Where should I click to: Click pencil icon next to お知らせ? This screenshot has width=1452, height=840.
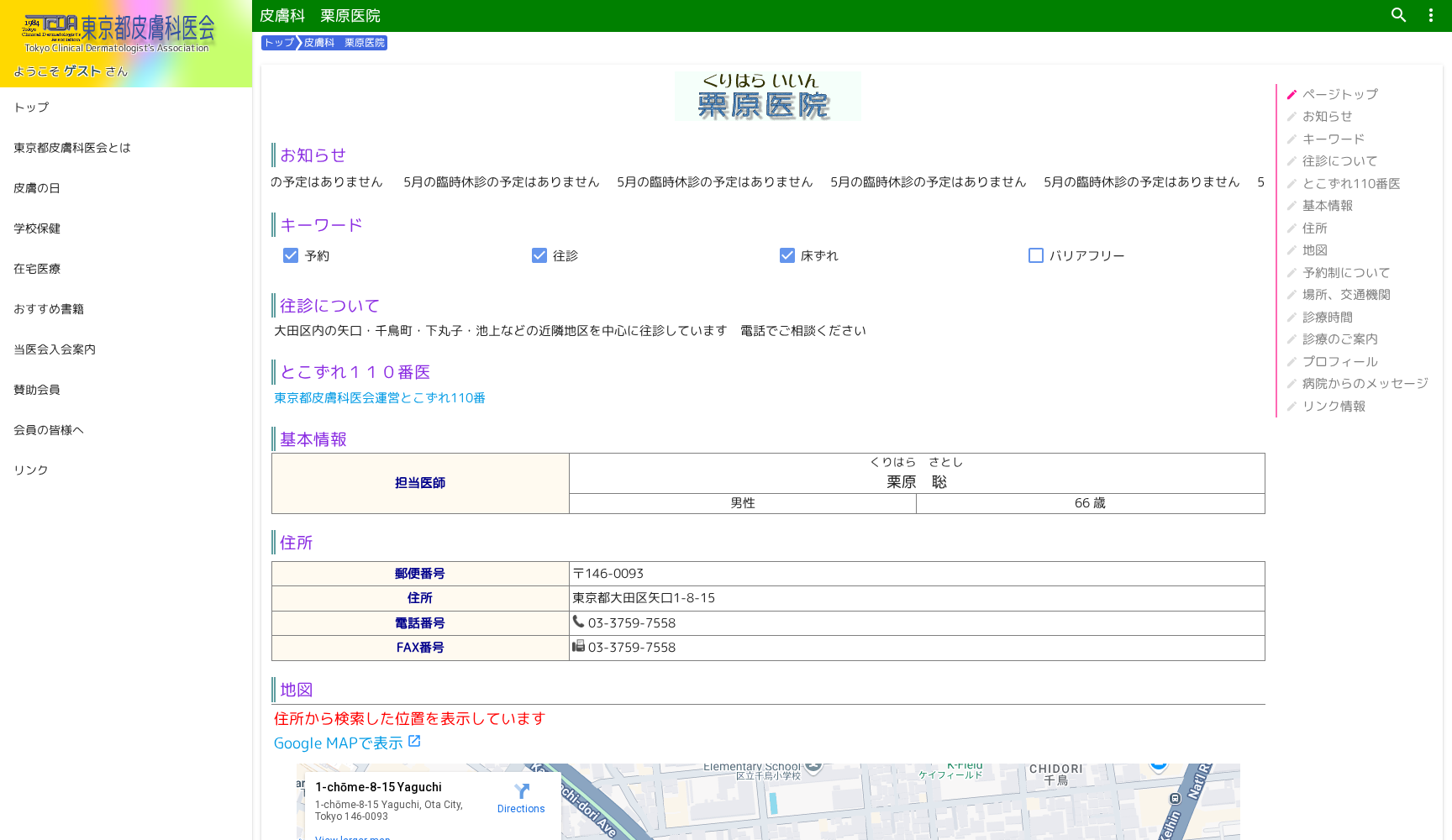1292,116
